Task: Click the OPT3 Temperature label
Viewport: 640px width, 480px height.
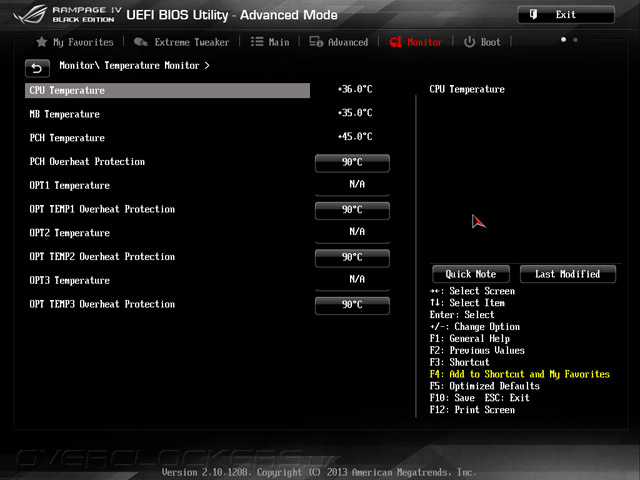Action: [x=69, y=280]
